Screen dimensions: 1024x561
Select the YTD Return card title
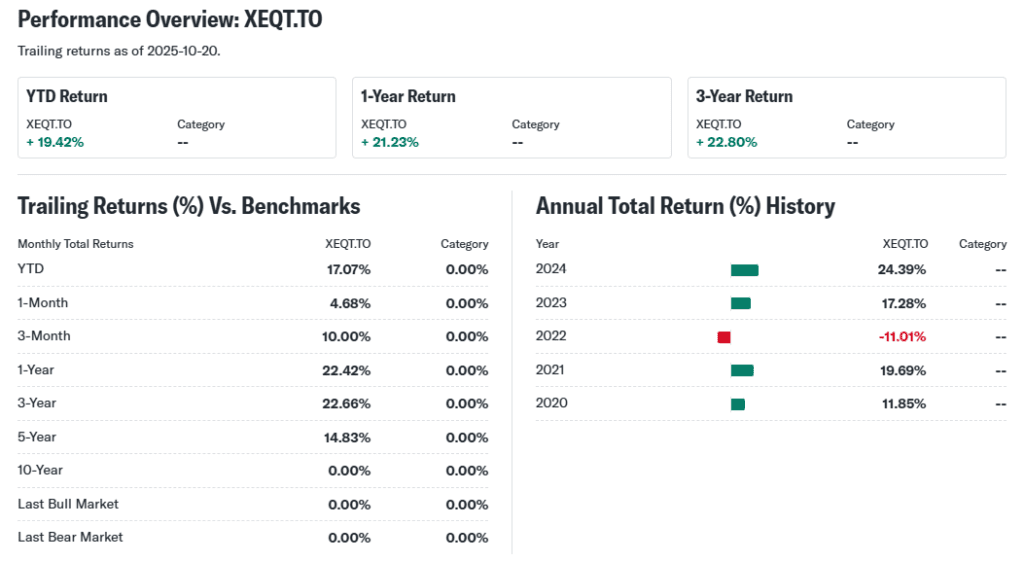point(67,97)
